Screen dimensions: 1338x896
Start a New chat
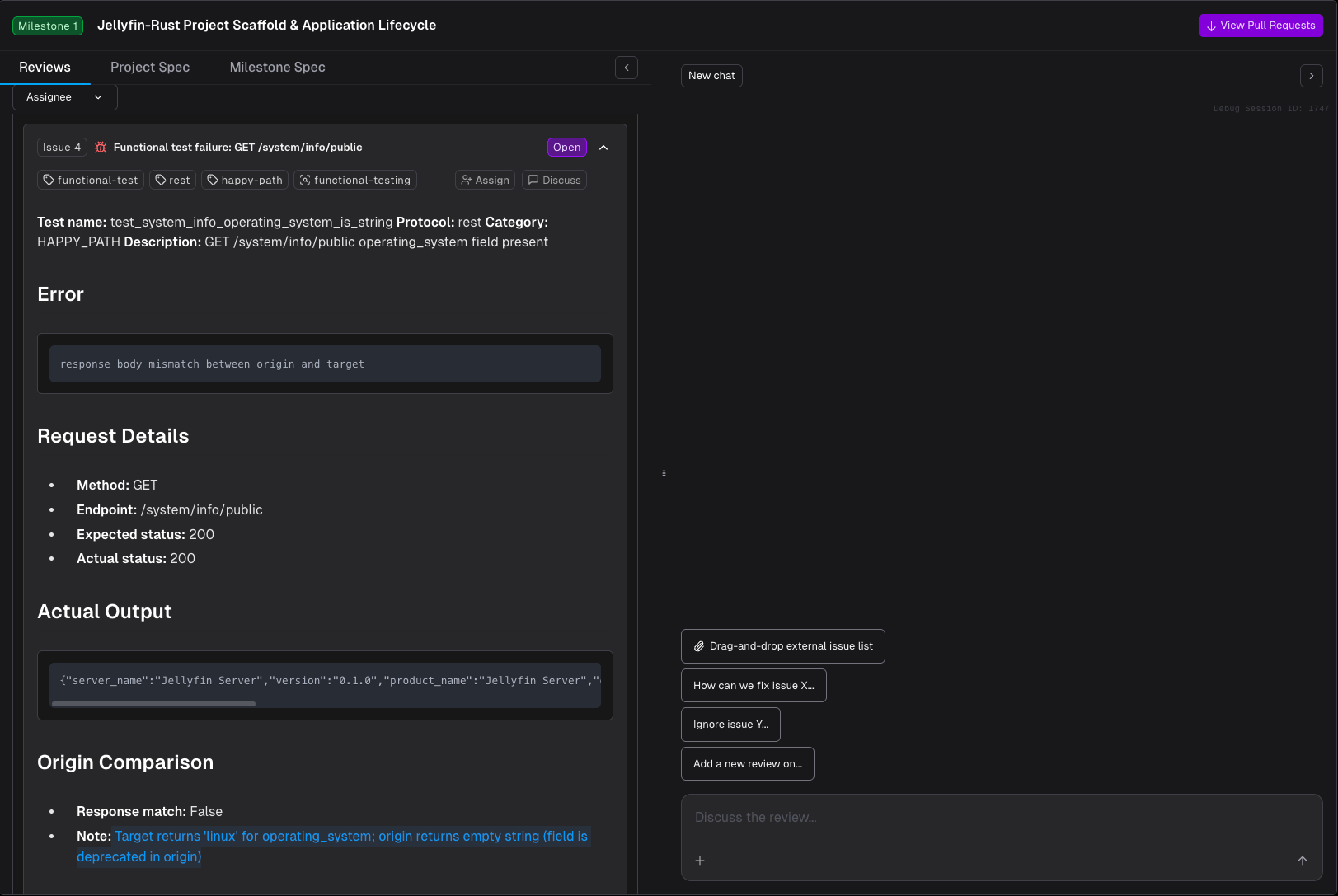711,76
